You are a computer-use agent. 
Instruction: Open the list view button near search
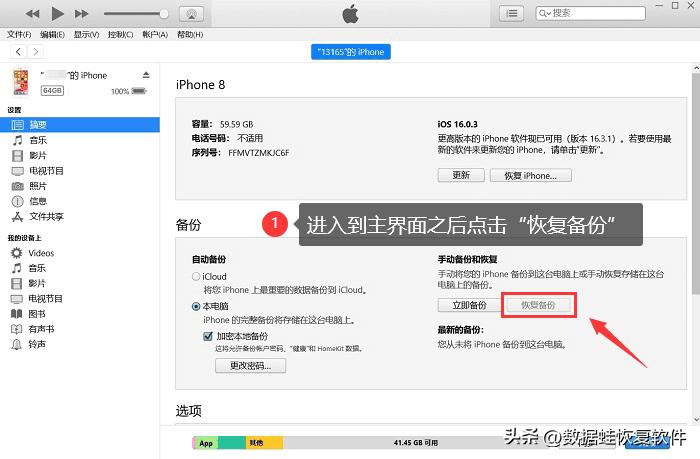click(x=512, y=13)
